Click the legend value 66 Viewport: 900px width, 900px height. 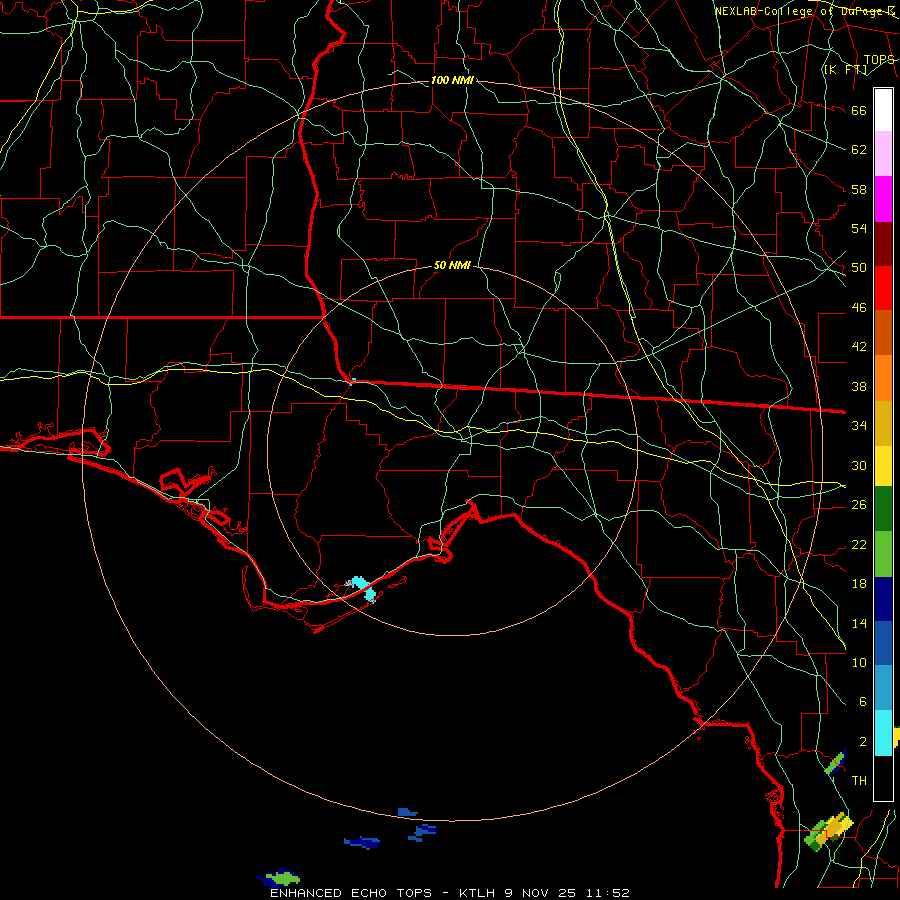(x=859, y=111)
